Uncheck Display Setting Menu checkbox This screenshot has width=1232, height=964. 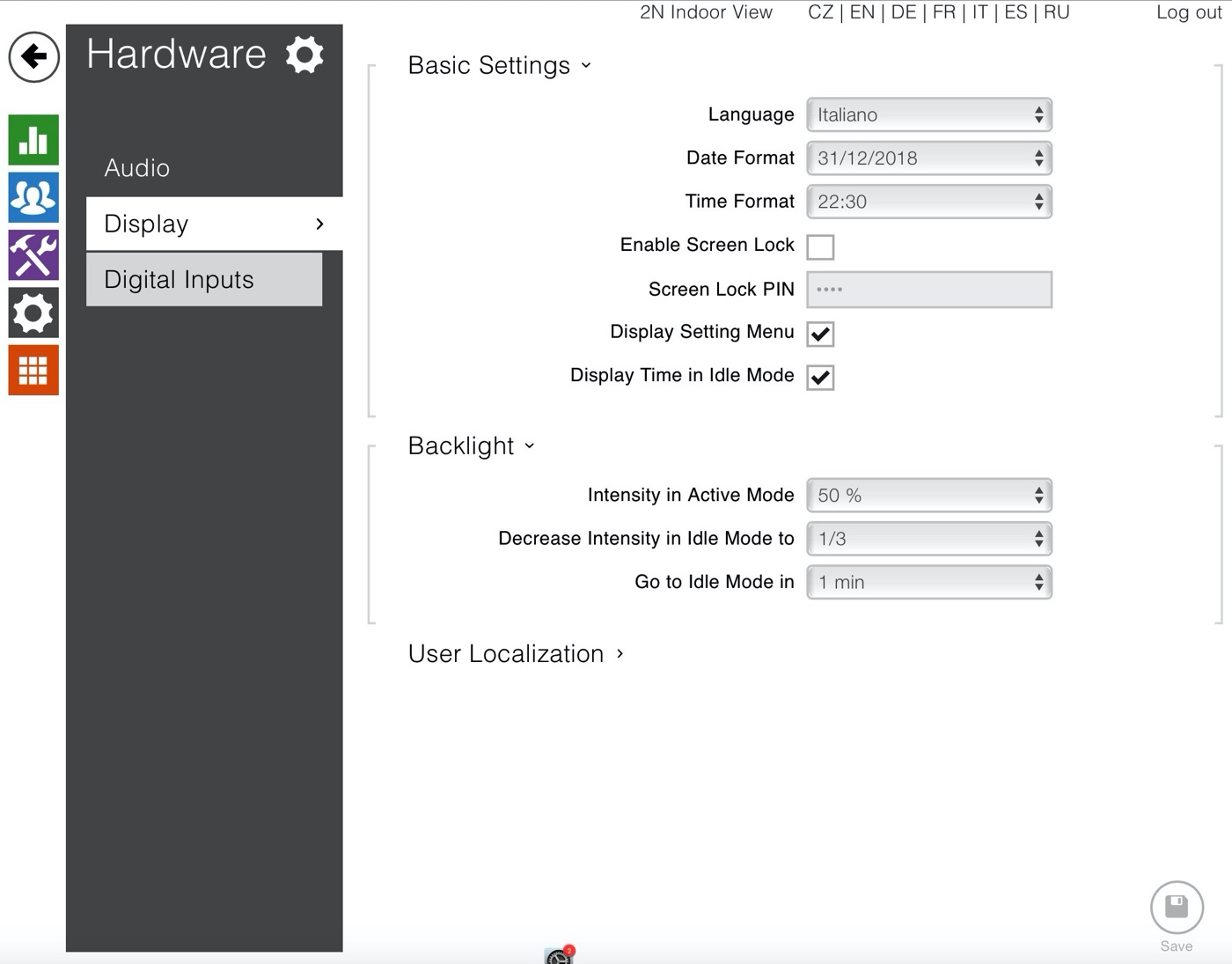[x=820, y=334]
